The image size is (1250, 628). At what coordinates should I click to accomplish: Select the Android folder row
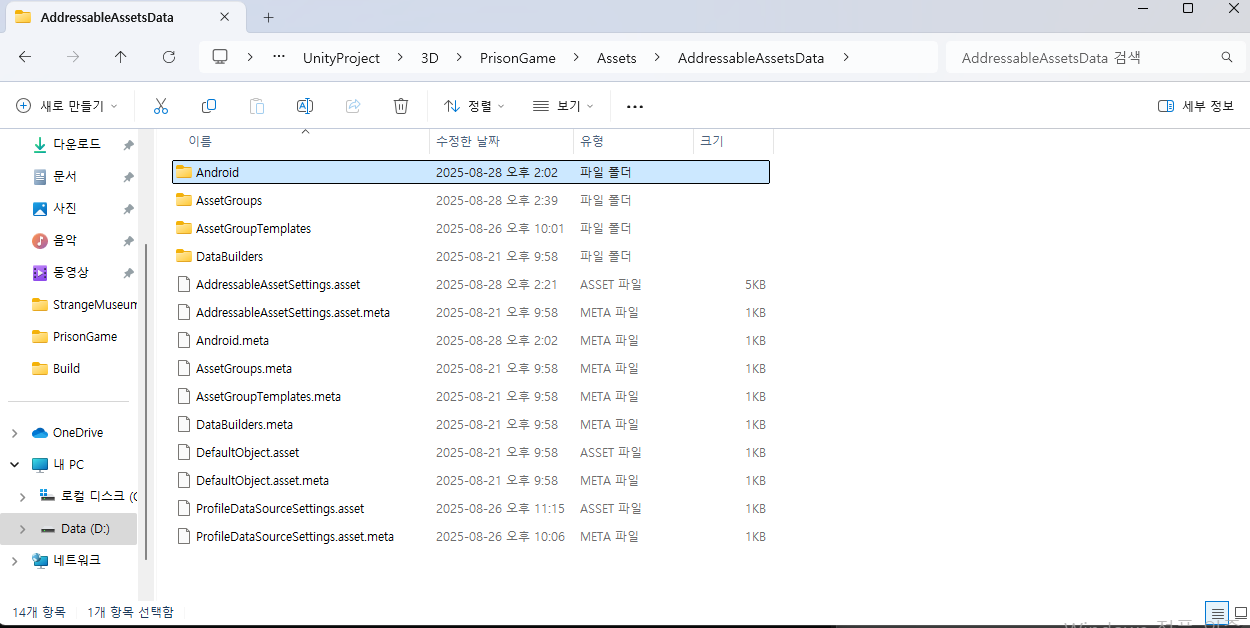(x=471, y=172)
